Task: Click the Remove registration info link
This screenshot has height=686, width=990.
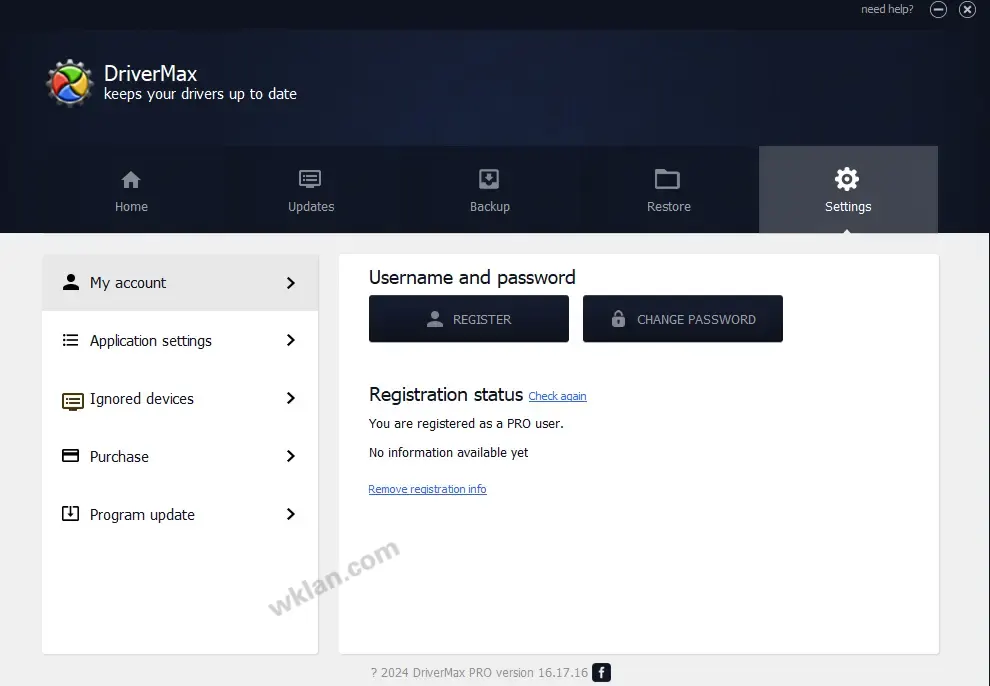Action: pyautogui.click(x=427, y=489)
